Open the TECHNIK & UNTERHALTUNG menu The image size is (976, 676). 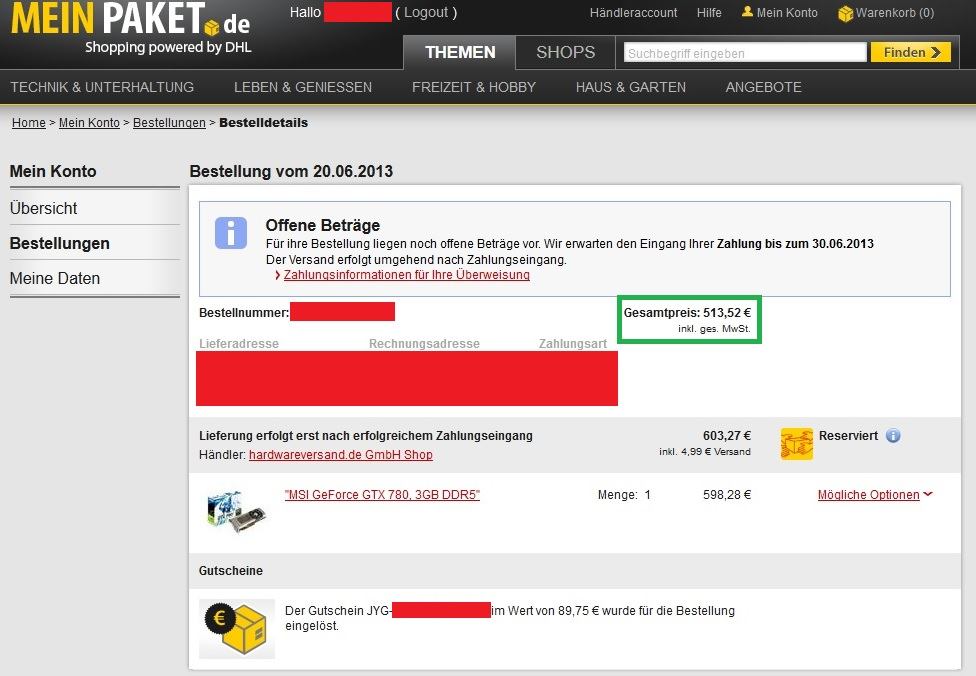pos(102,87)
